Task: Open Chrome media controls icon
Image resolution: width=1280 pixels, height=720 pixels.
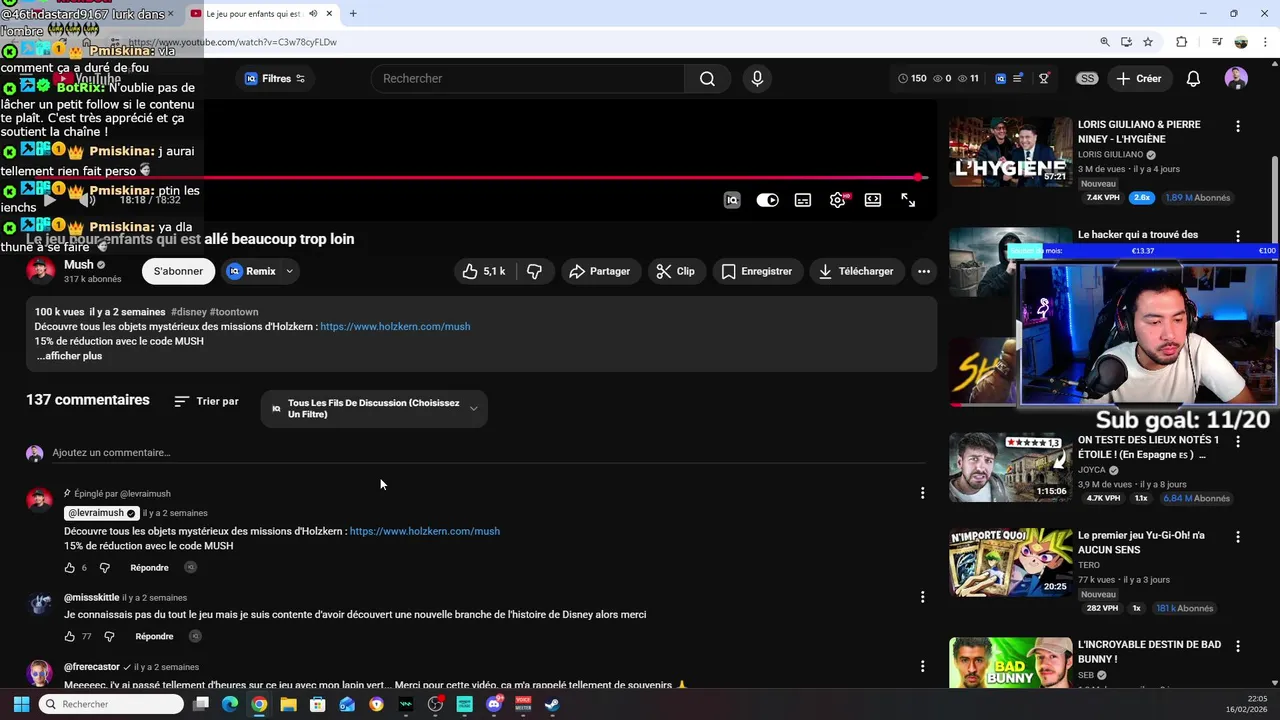Action: pyautogui.click(x=1217, y=42)
